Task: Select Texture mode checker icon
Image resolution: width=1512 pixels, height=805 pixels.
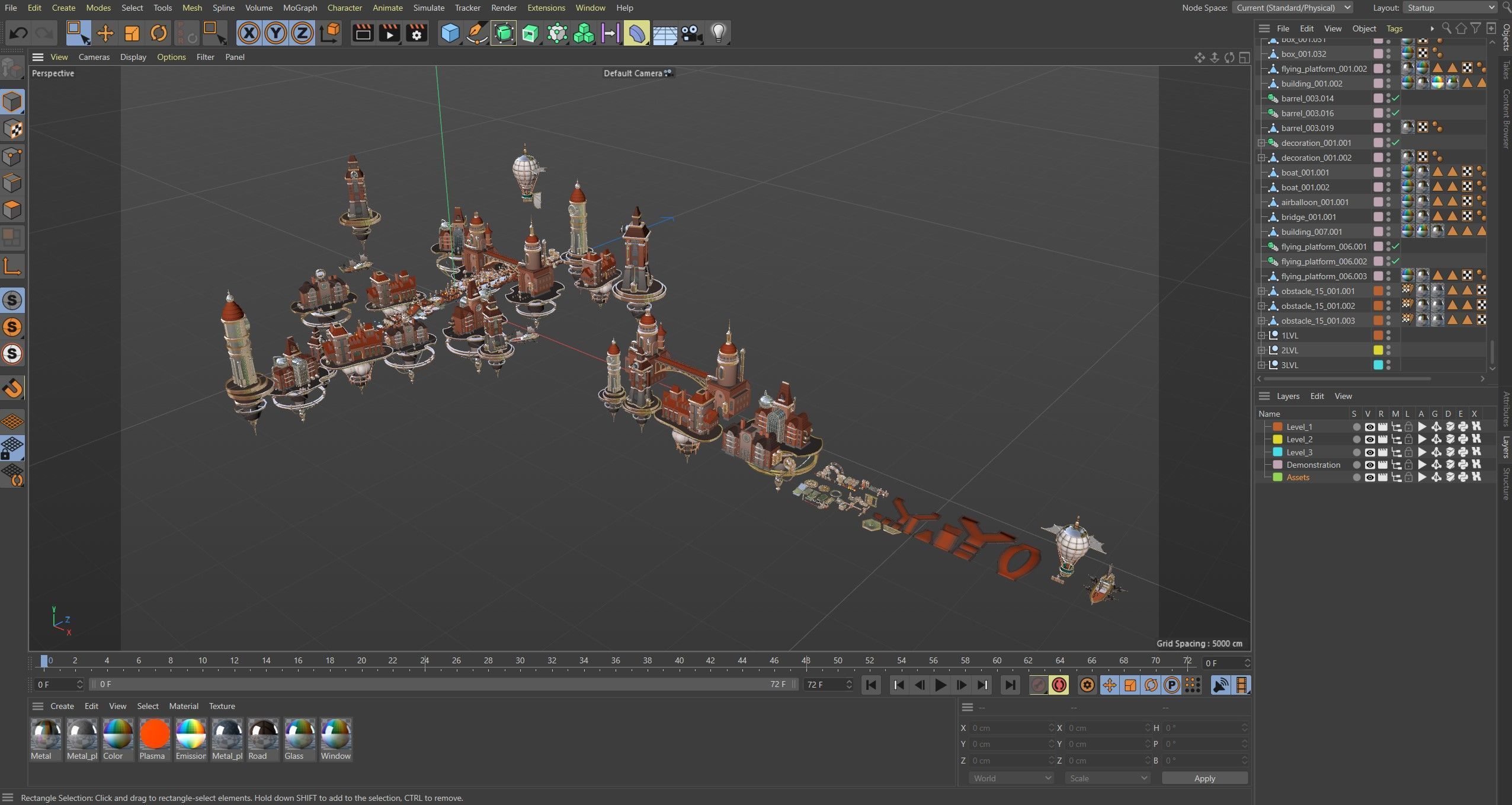Action: tap(12, 129)
